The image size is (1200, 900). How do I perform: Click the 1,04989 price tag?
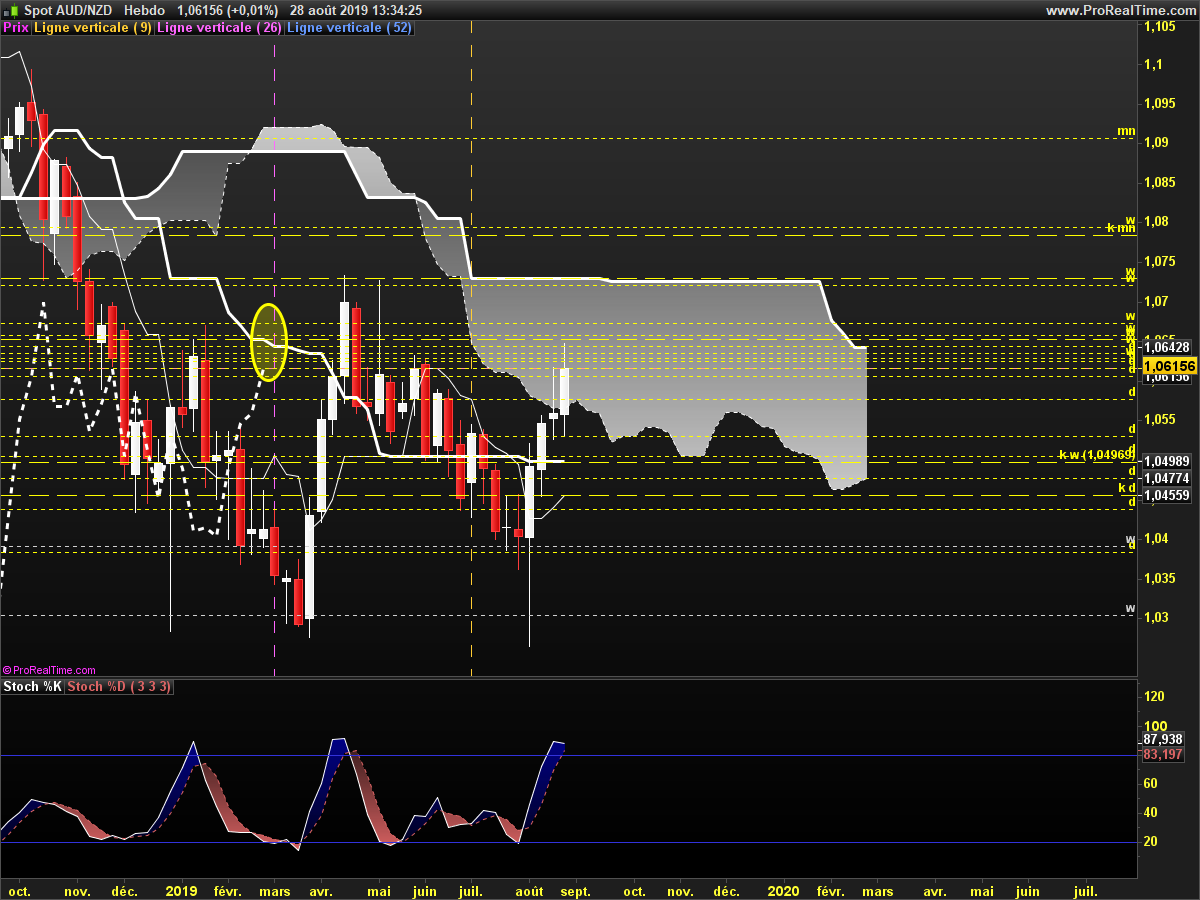coord(1166,461)
